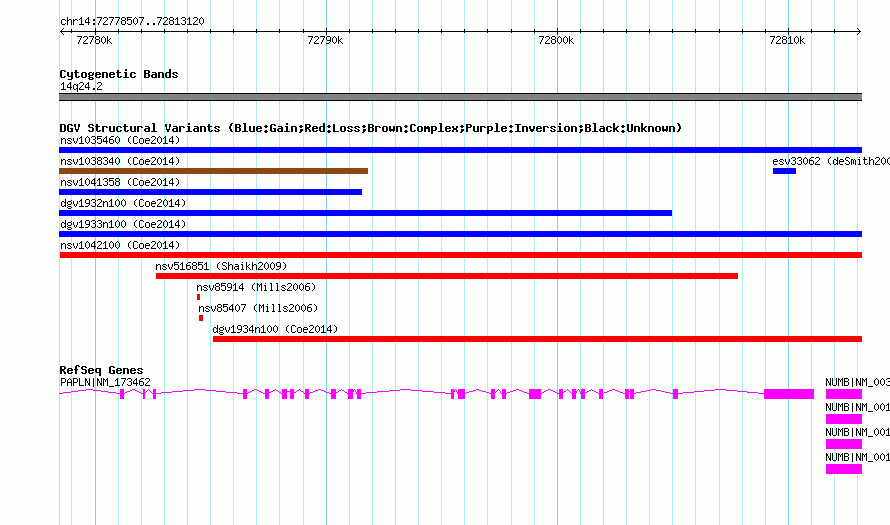The height and width of the screenshot is (525, 890).
Task: Click the nsv1035460 (Coe2014) blue gain bar
Action: pos(460,150)
